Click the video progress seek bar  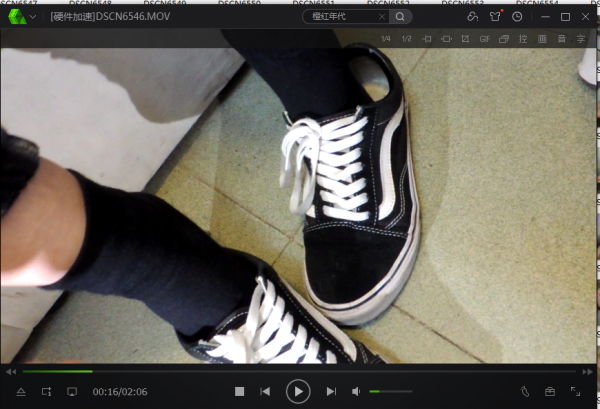pyautogui.click(x=300, y=371)
